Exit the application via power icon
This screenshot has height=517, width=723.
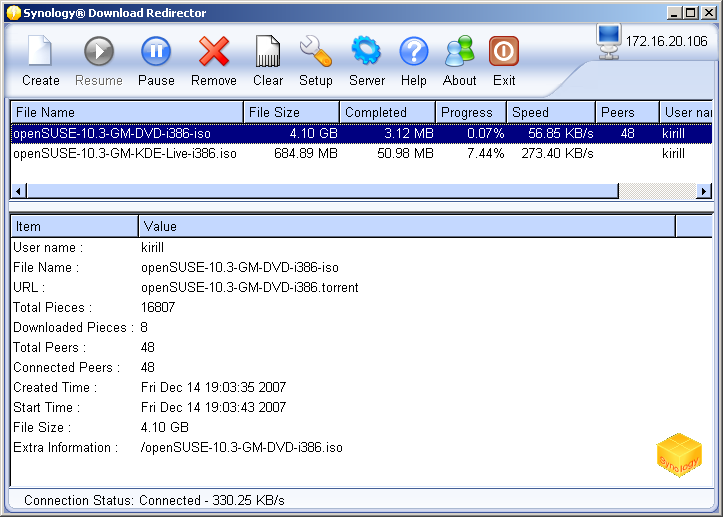pyautogui.click(x=504, y=51)
